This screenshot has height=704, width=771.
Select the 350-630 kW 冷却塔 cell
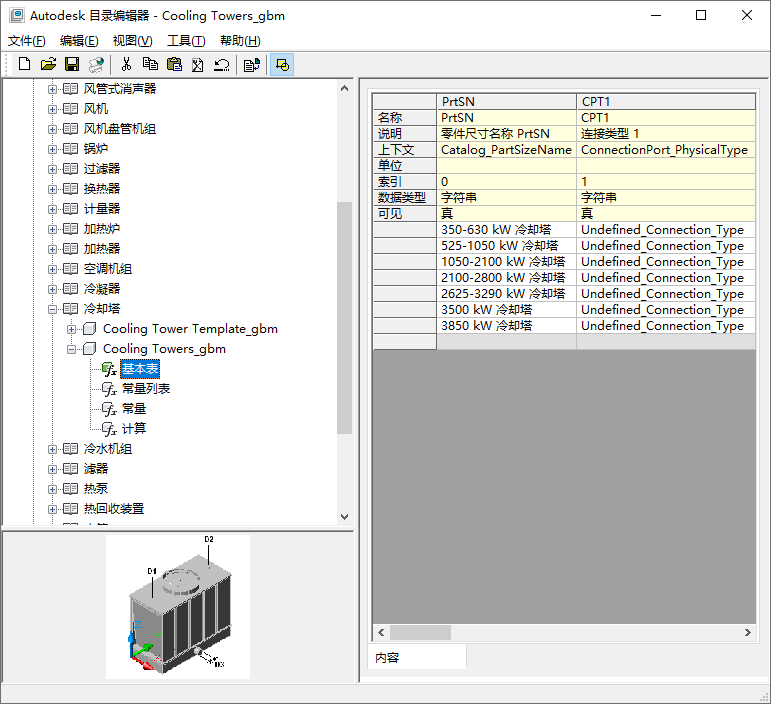[506, 230]
